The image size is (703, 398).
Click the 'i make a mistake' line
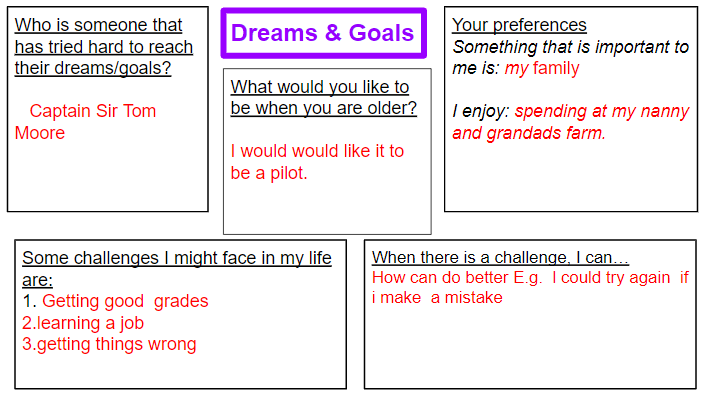coord(437,298)
